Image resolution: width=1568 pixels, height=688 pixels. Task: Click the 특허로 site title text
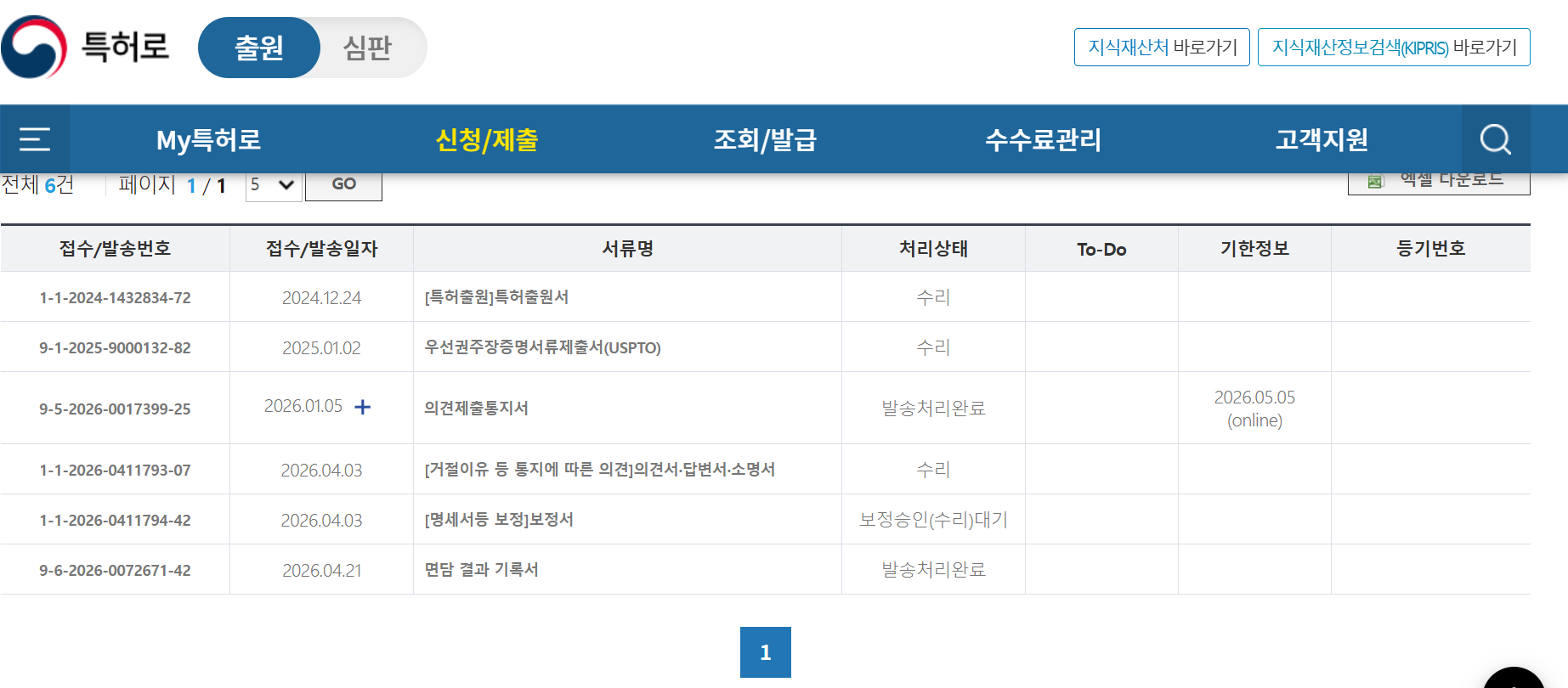pyautogui.click(x=125, y=47)
